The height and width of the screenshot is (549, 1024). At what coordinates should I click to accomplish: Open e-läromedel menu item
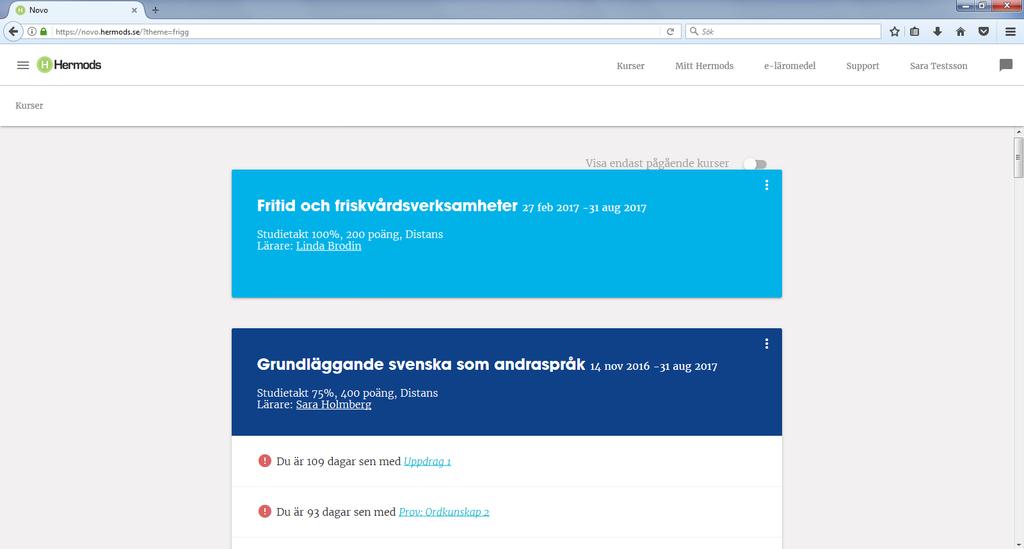(790, 66)
